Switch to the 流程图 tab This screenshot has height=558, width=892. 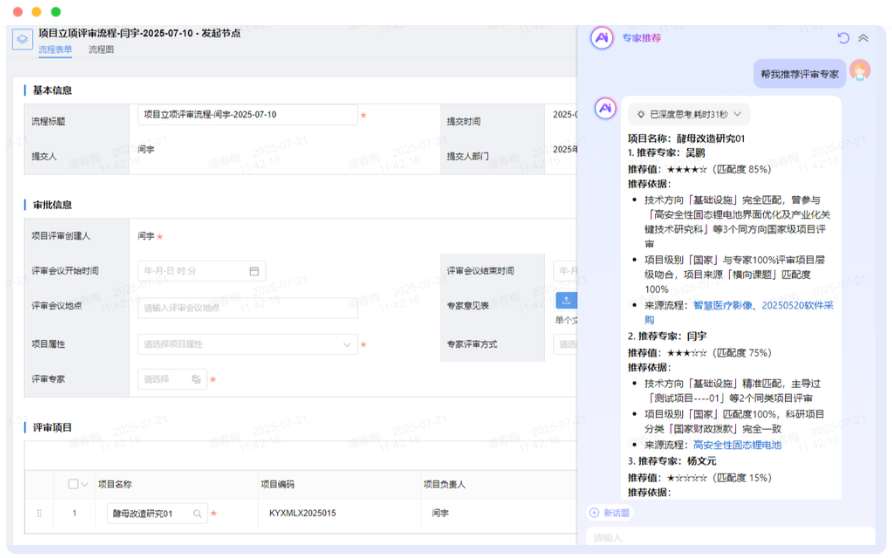[101, 49]
